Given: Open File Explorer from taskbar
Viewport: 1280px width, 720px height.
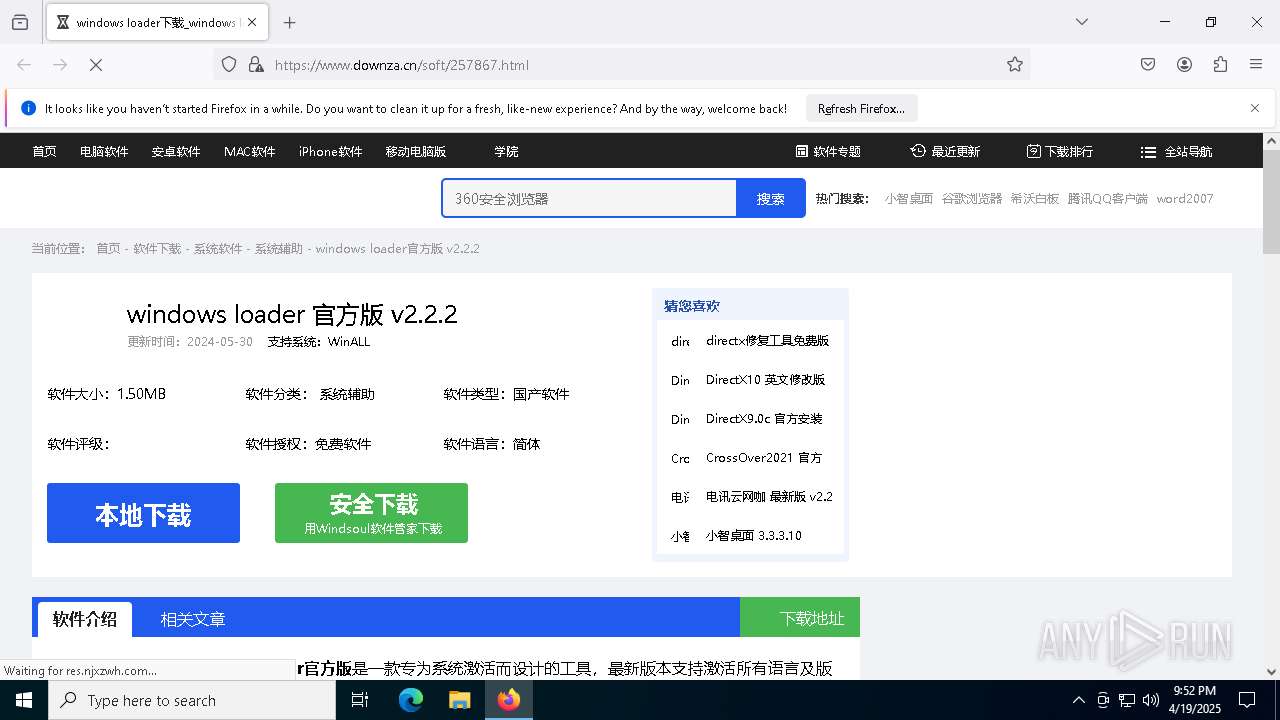Looking at the screenshot, I should [x=459, y=700].
